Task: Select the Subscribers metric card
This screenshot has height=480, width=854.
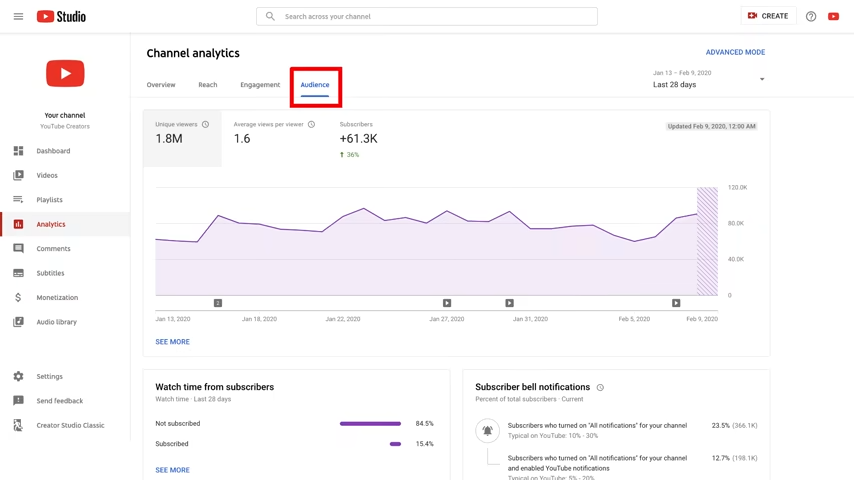Action: [358, 138]
